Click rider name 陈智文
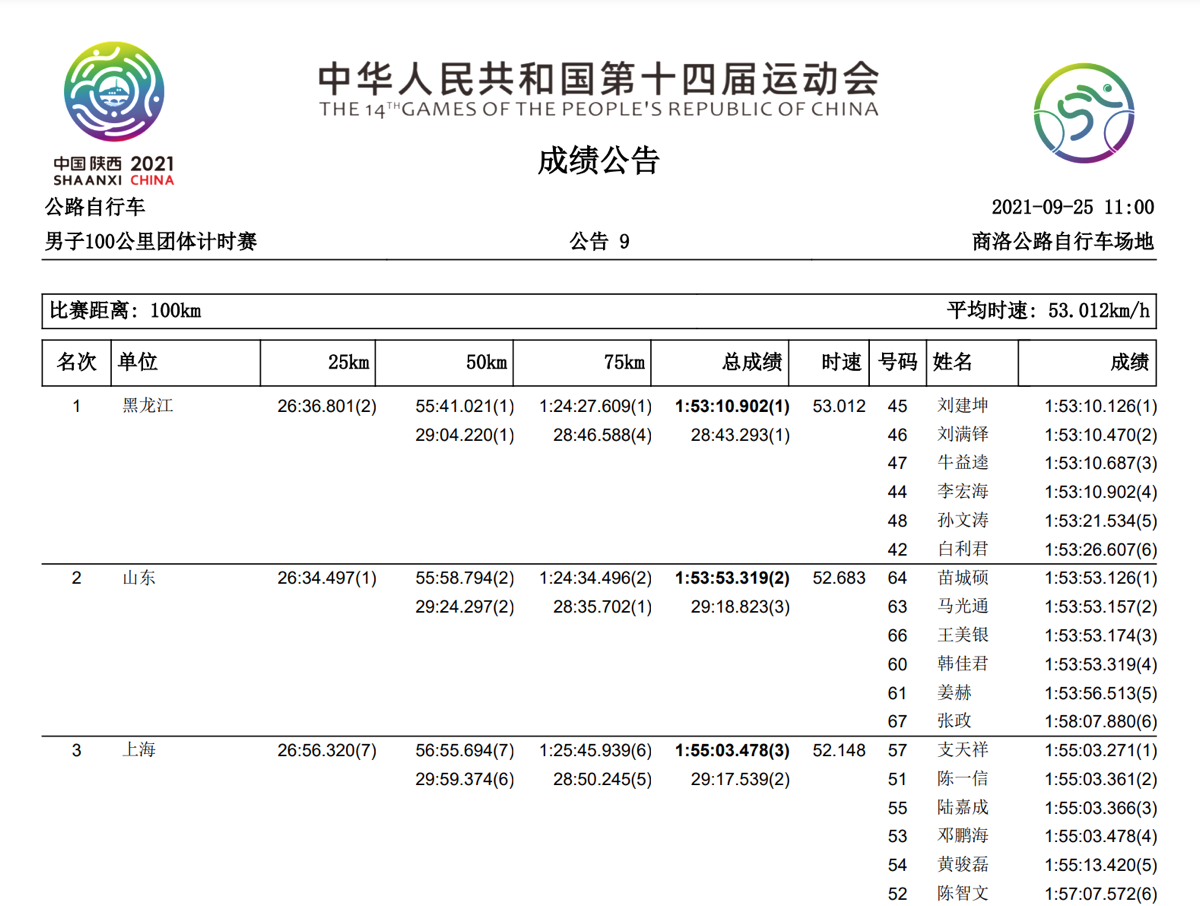This screenshot has width=1200, height=906. (x=964, y=893)
